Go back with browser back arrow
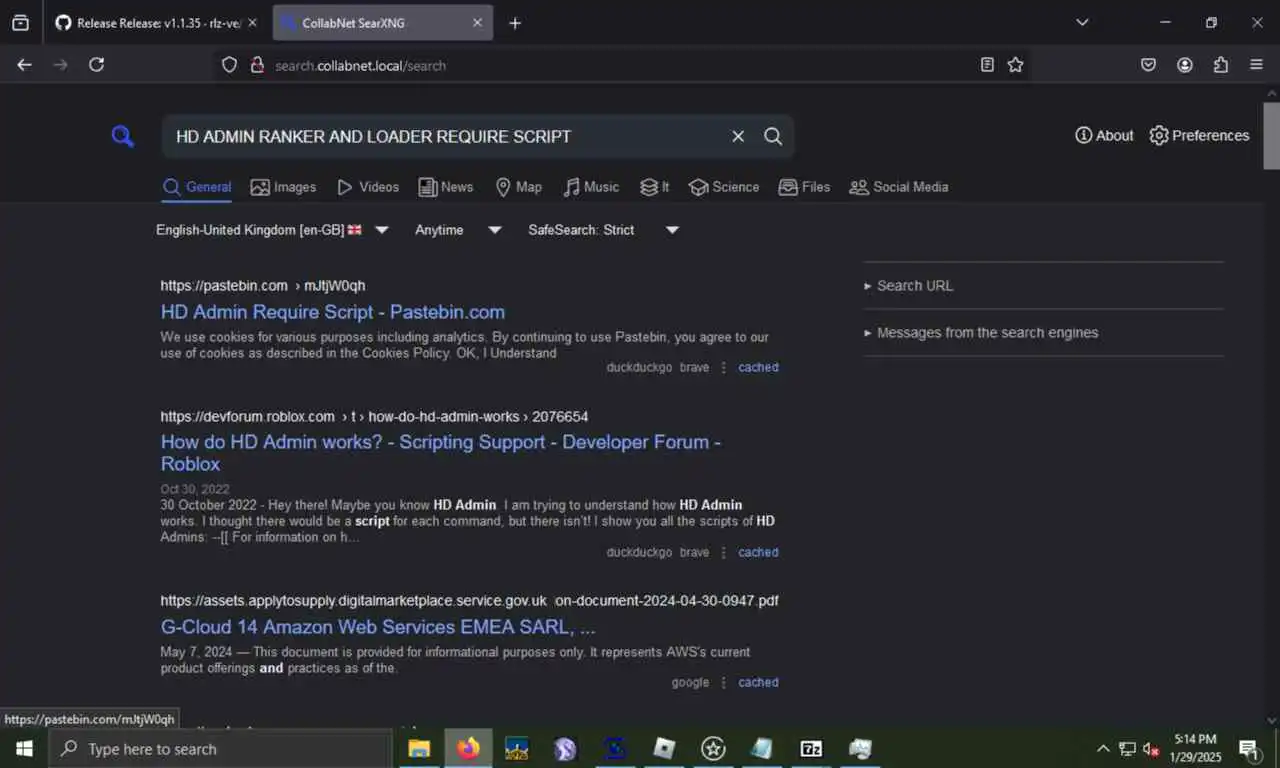Image resolution: width=1280 pixels, height=768 pixels. click(24, 65)
